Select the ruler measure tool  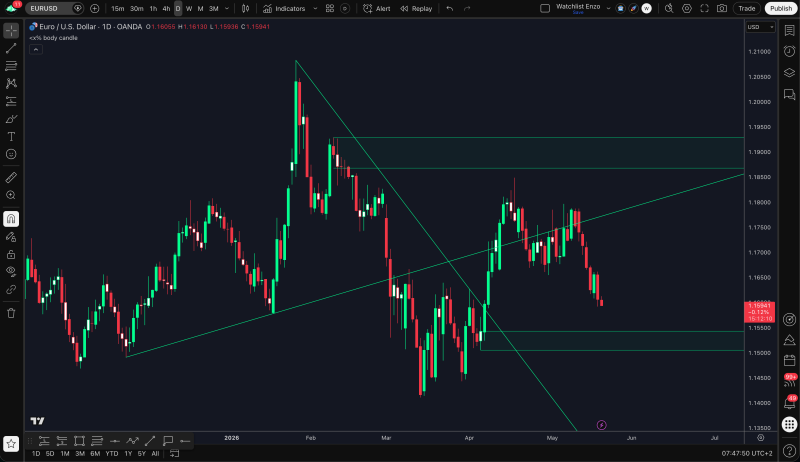11,177
